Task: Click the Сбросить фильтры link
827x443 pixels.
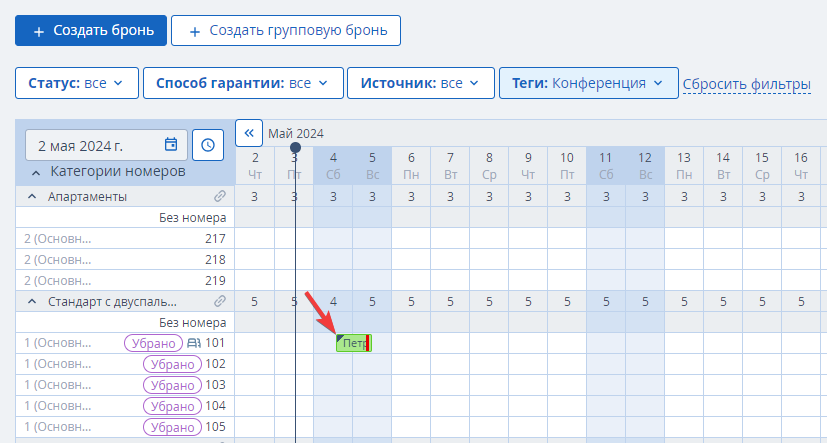Action: (747, 84)
